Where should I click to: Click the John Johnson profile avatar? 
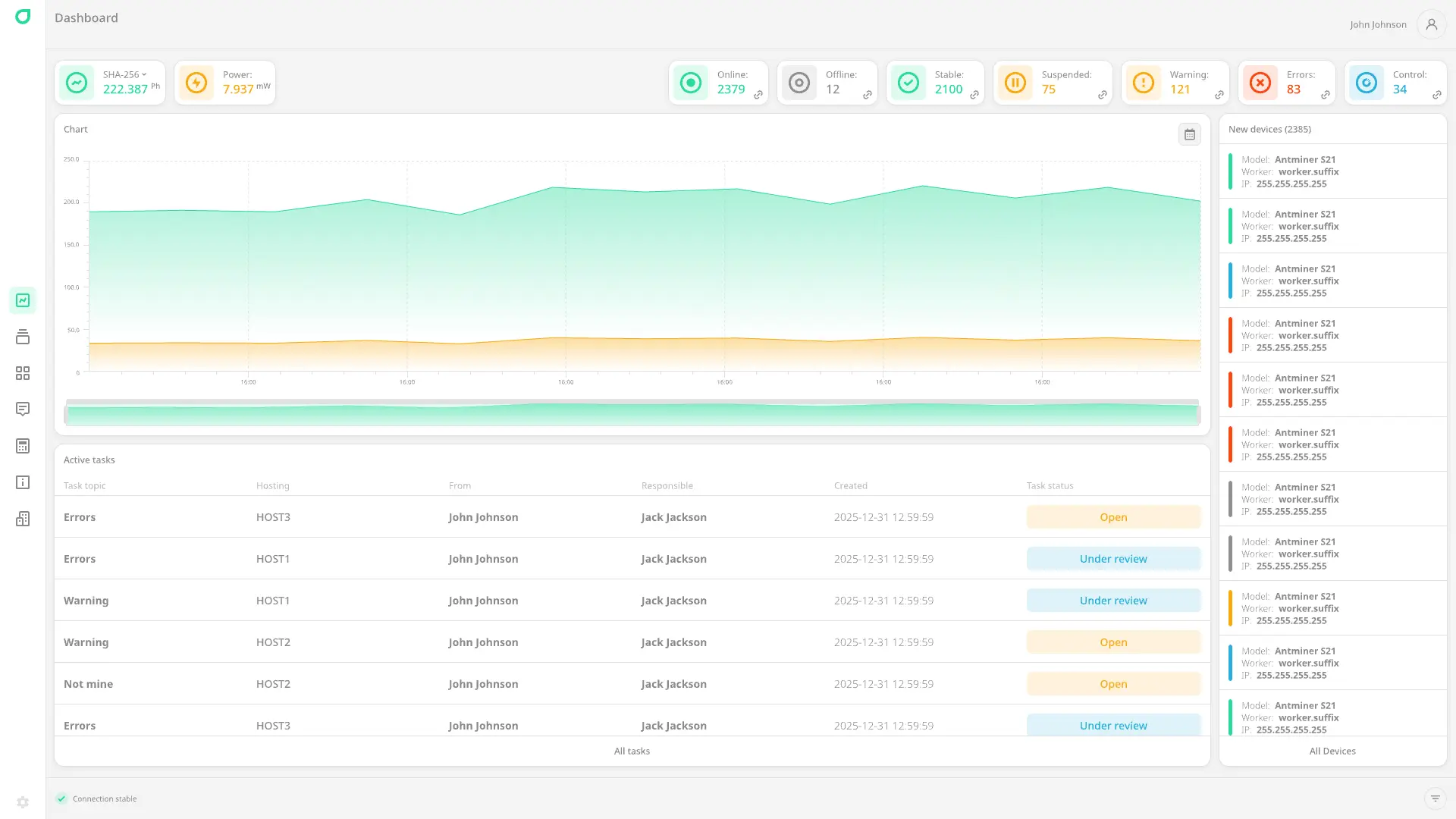[1432, 24]
